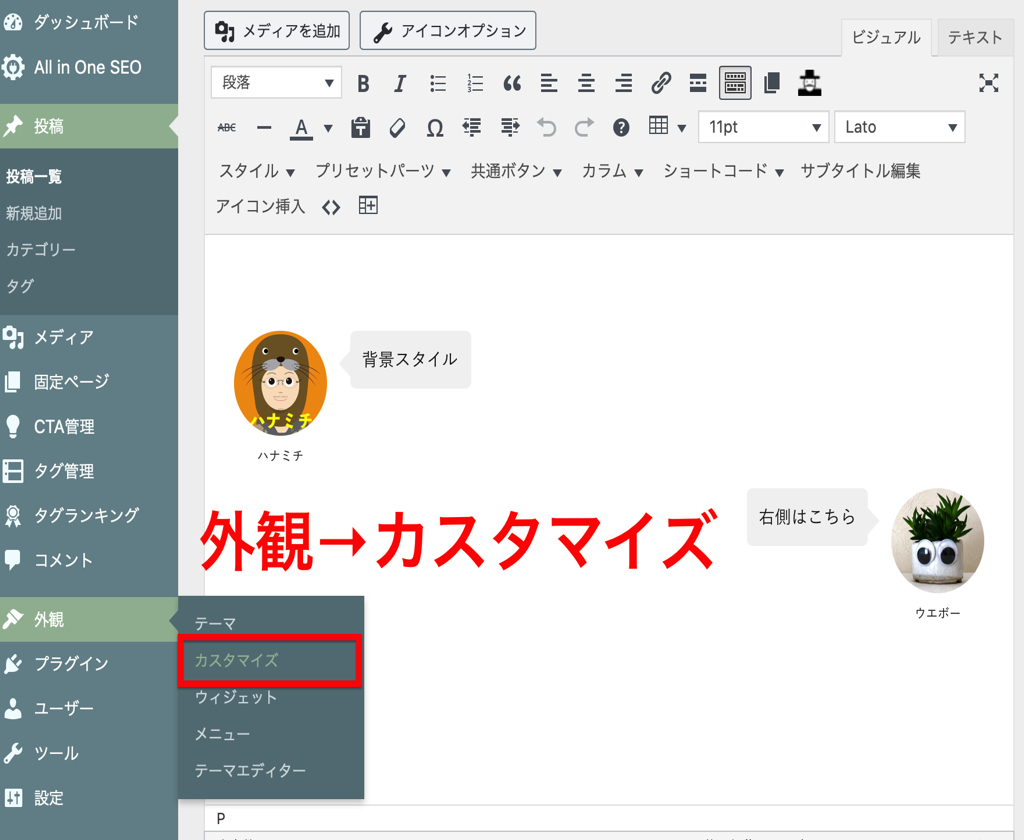Insert a blockquote

tap(512, 84)
